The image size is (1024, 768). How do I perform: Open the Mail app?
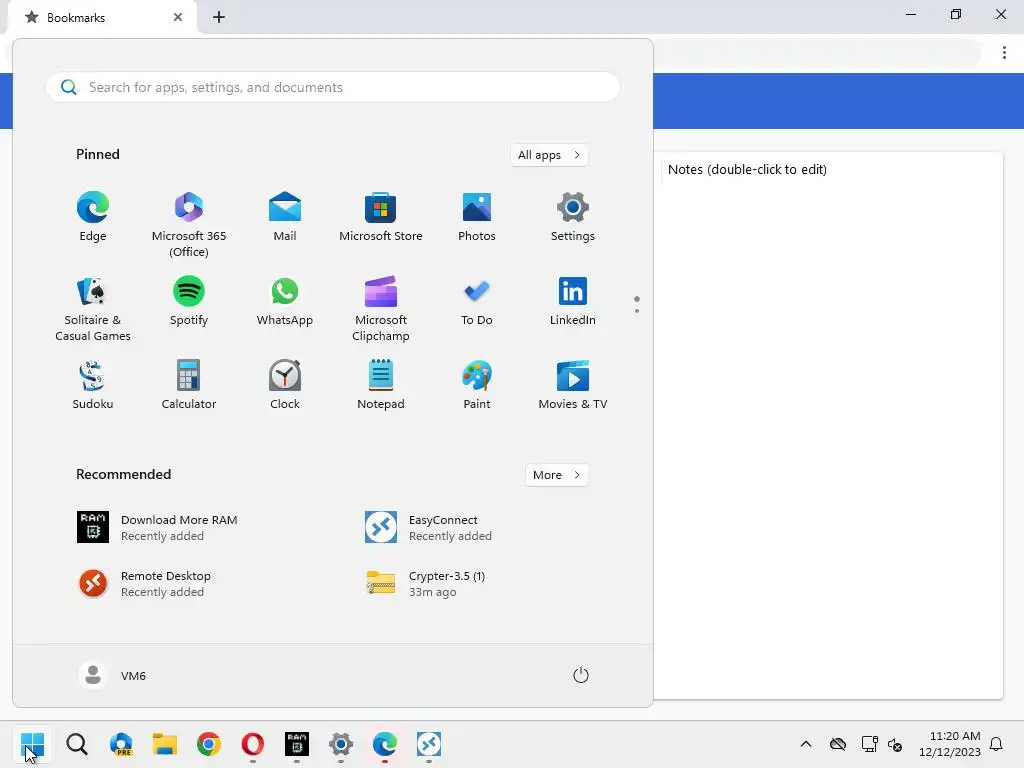(285, 217)
